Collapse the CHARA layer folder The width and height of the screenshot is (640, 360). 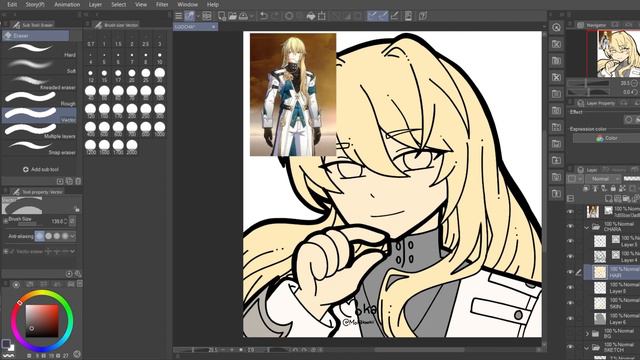587,227
